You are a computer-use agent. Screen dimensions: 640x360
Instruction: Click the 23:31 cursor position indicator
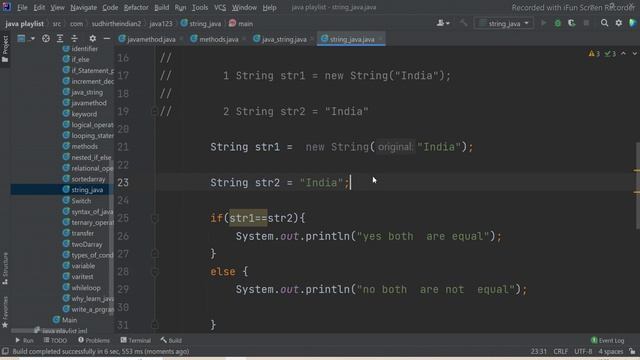[x=538, y=351]
